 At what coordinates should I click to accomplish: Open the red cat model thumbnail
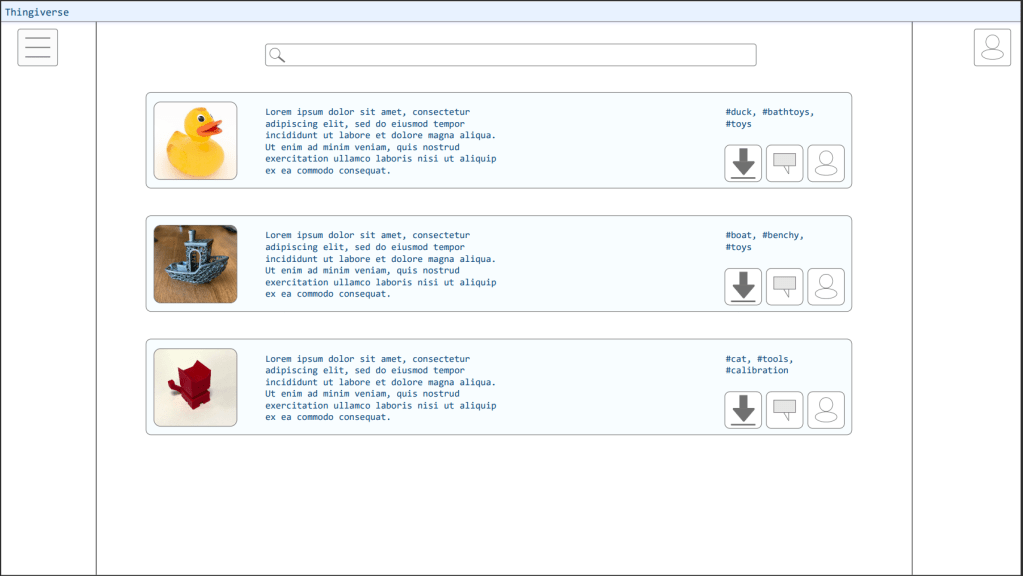[195, 387]
